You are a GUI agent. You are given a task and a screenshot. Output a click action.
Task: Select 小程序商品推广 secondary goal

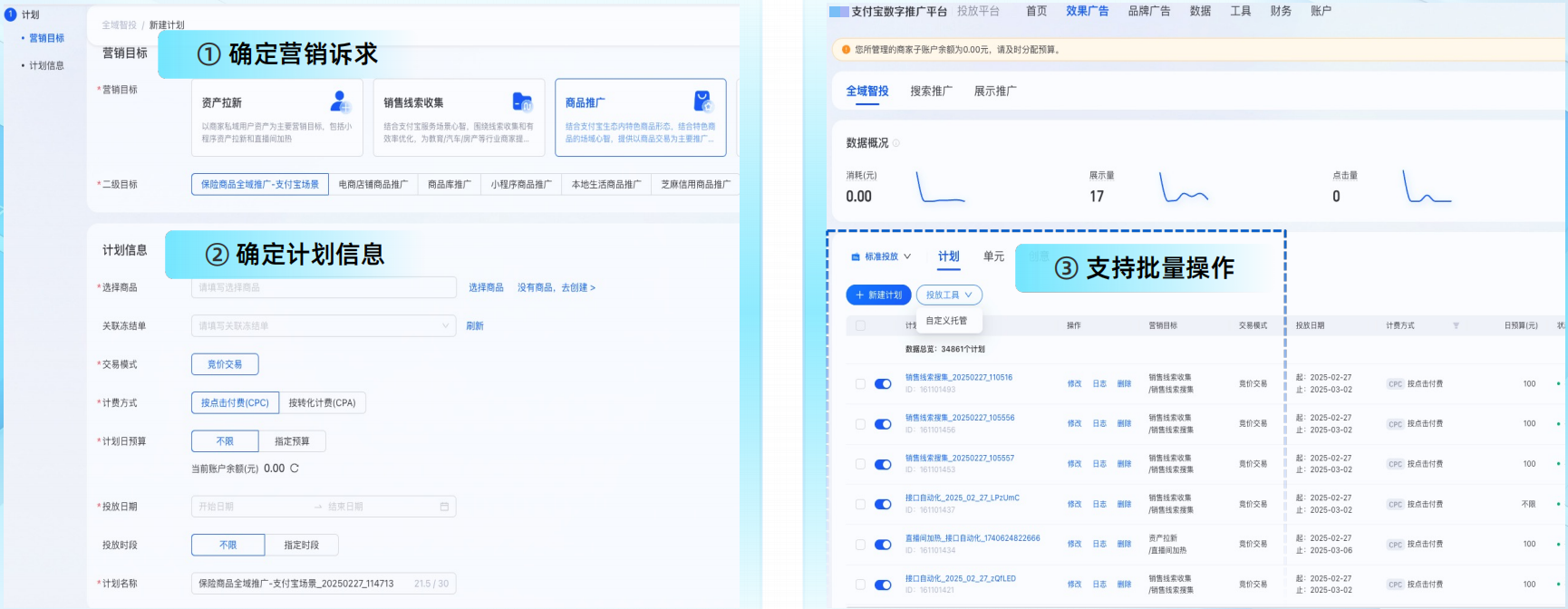pyautogui.click(x=521, y=184)
